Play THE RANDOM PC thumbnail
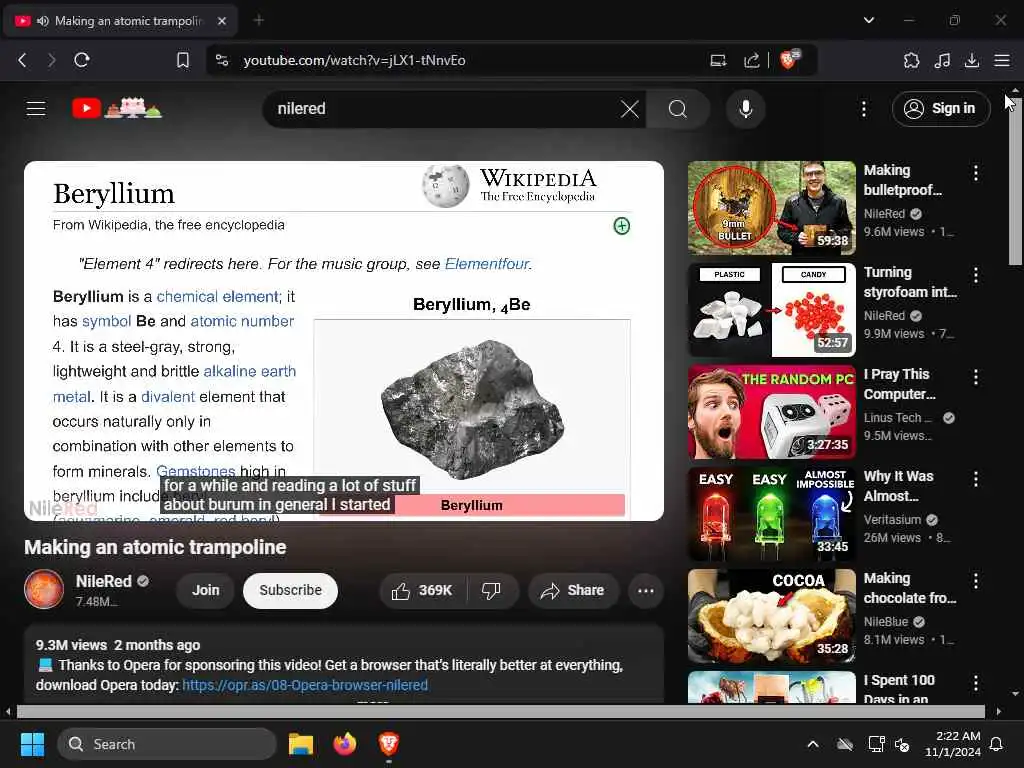This screenshot has height=768, width=1024. click(x=771, y=412)
